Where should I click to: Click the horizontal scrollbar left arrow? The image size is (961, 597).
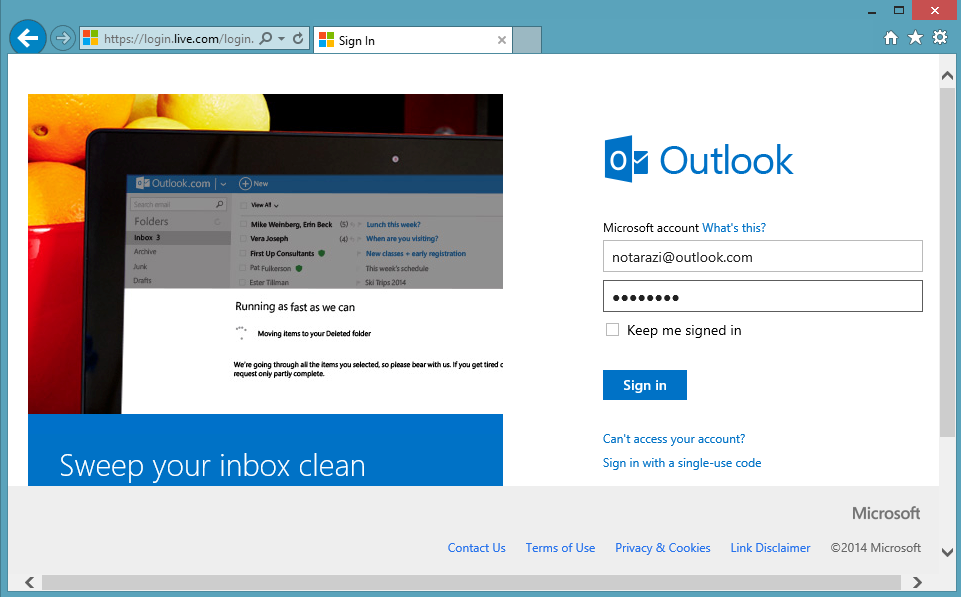[29, 582]
